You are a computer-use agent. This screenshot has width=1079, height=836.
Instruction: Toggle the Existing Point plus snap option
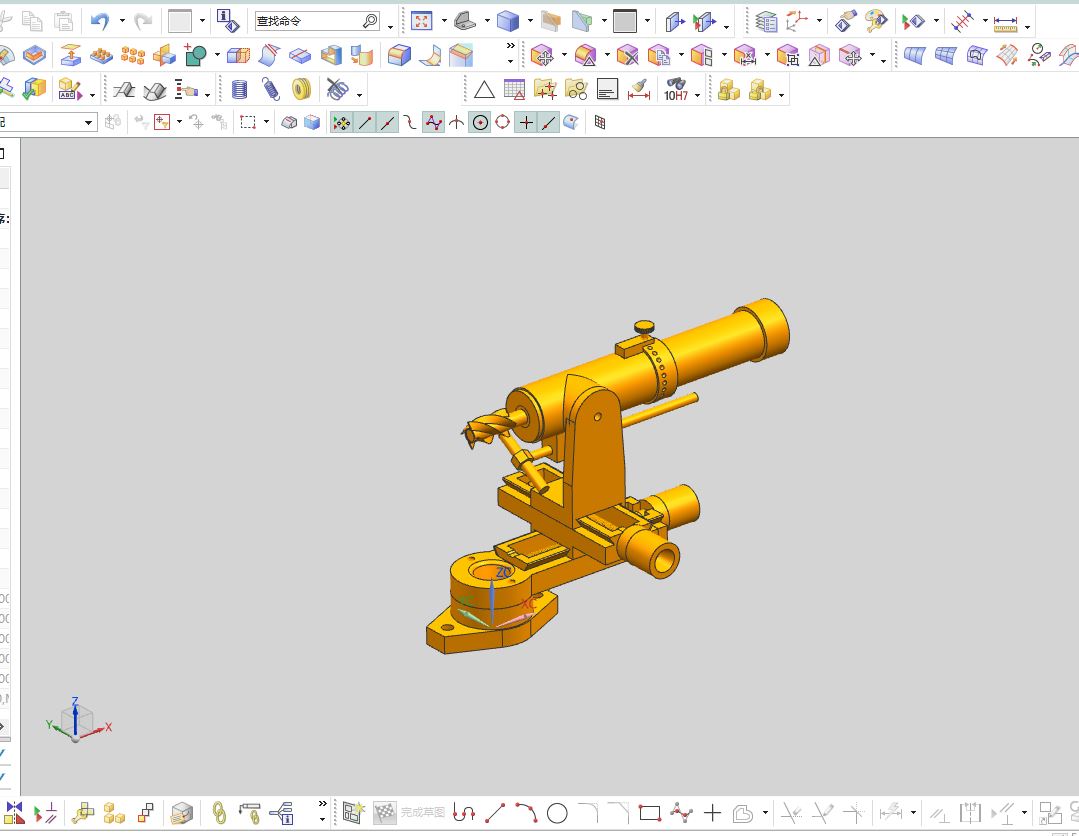click(526, 122)
